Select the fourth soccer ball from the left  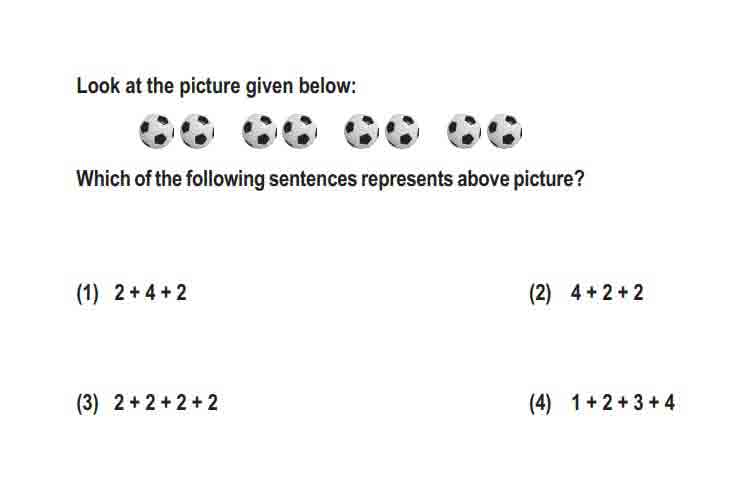[x=299, y=131]
